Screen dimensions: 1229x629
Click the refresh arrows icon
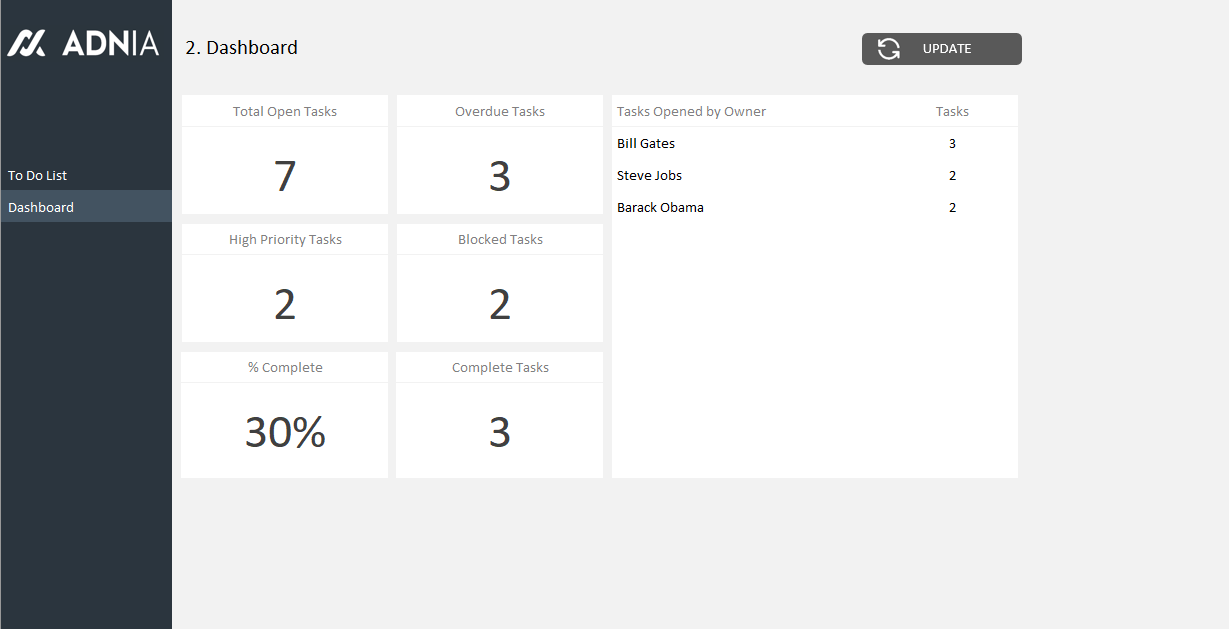tap(889, 49)
